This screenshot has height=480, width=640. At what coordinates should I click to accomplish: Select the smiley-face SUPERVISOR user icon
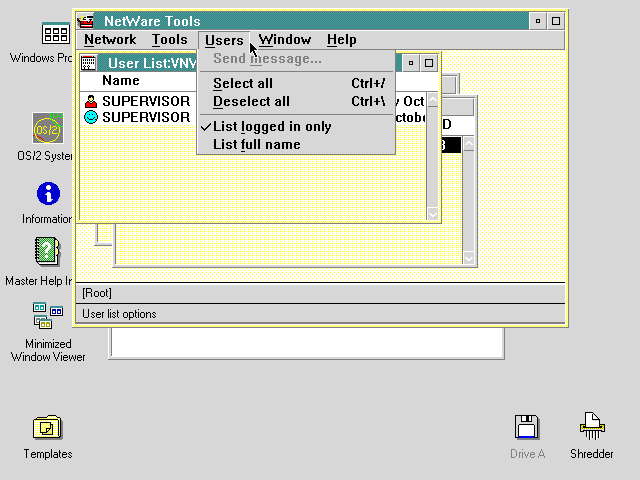point(91,117)
